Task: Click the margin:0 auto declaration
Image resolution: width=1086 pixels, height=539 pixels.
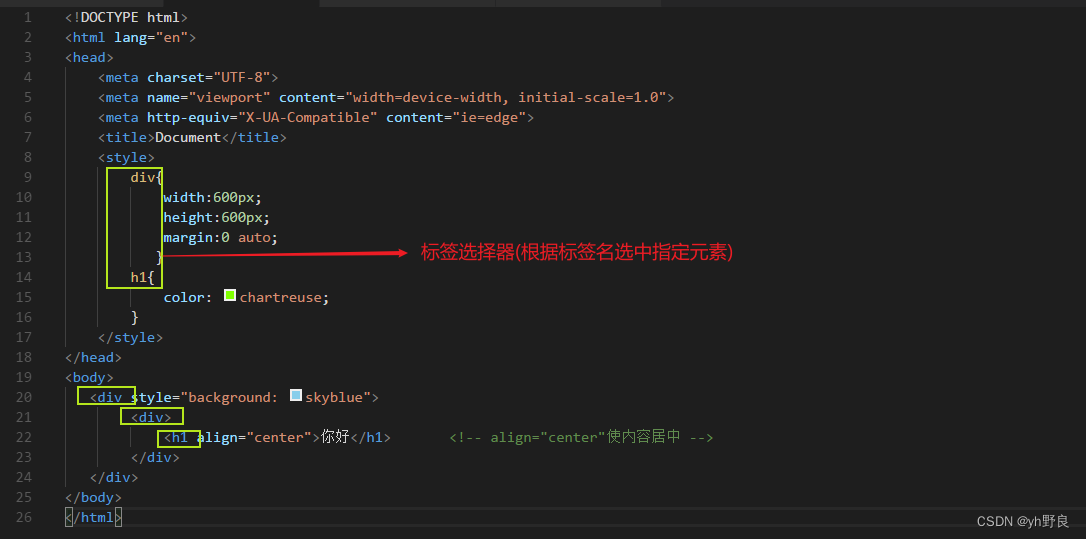Action: (x=221, y=237)
